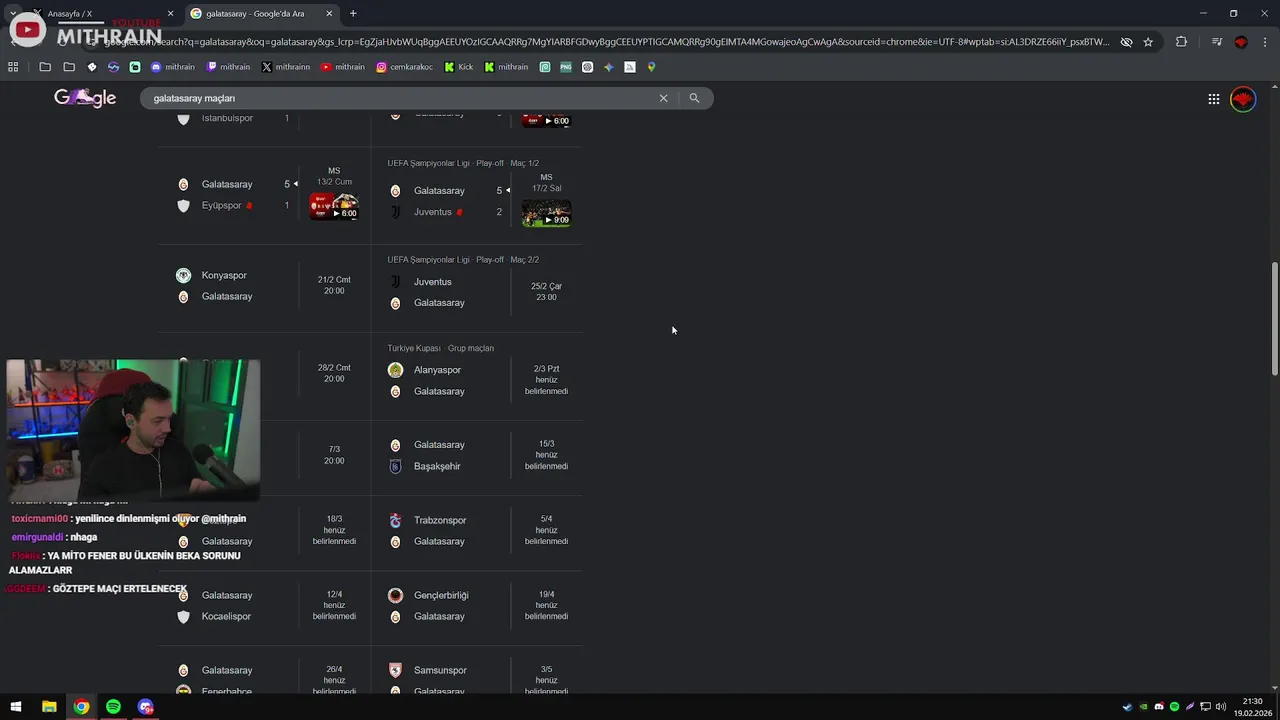Open the Kick mithrain bookmark
1280x720 pixels.
[x=506, y=67]
